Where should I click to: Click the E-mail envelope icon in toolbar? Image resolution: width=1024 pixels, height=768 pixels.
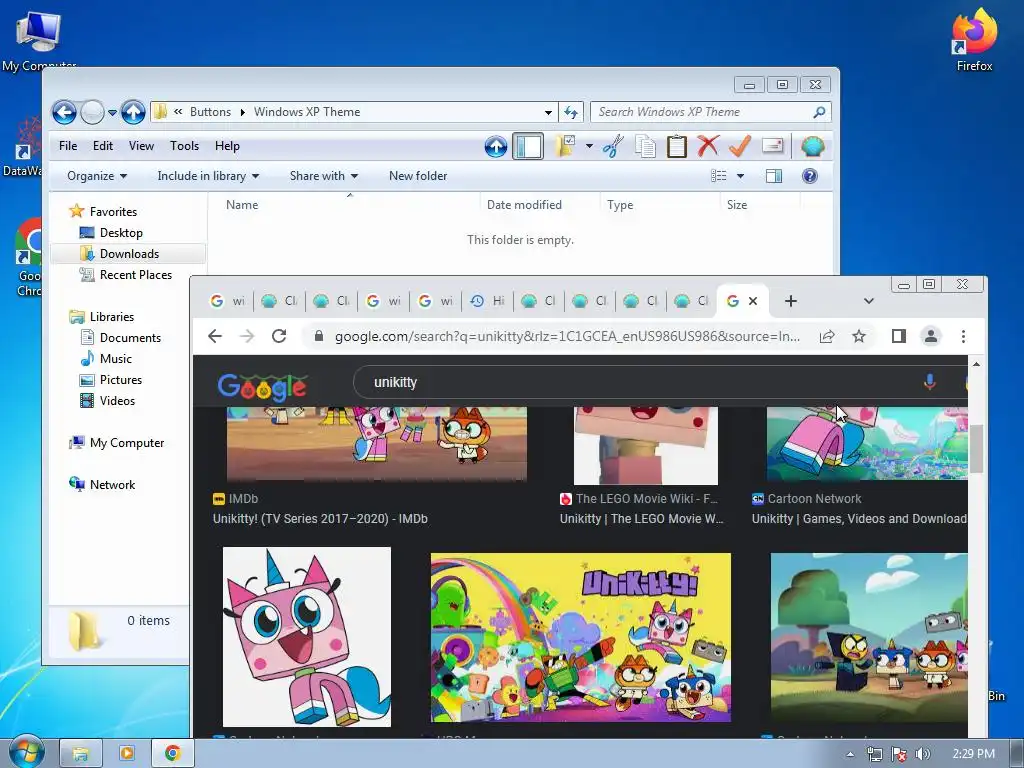pos(773,146)
